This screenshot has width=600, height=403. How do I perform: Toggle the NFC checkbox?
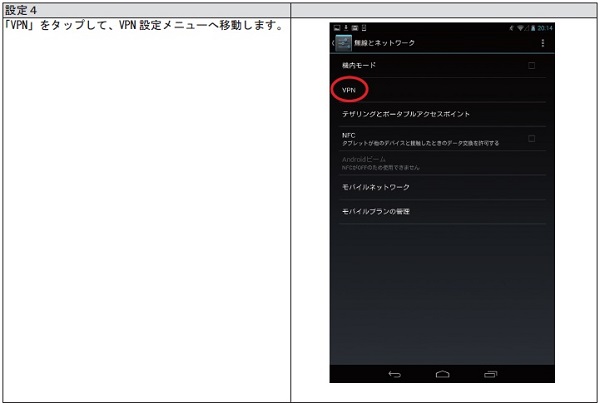531,138
